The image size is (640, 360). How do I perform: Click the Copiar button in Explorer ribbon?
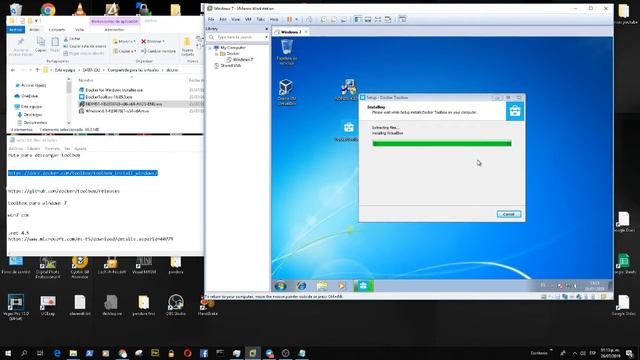[x=40, y=44]
